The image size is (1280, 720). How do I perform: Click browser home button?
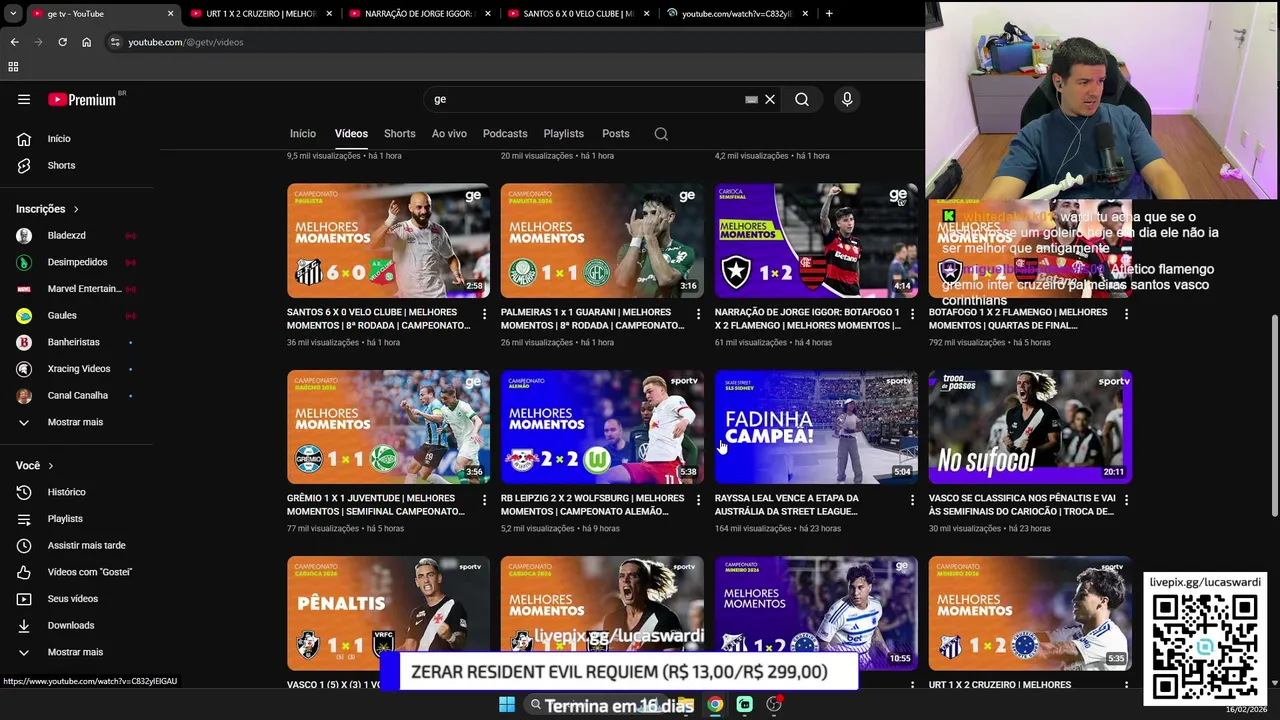(86, 42)
